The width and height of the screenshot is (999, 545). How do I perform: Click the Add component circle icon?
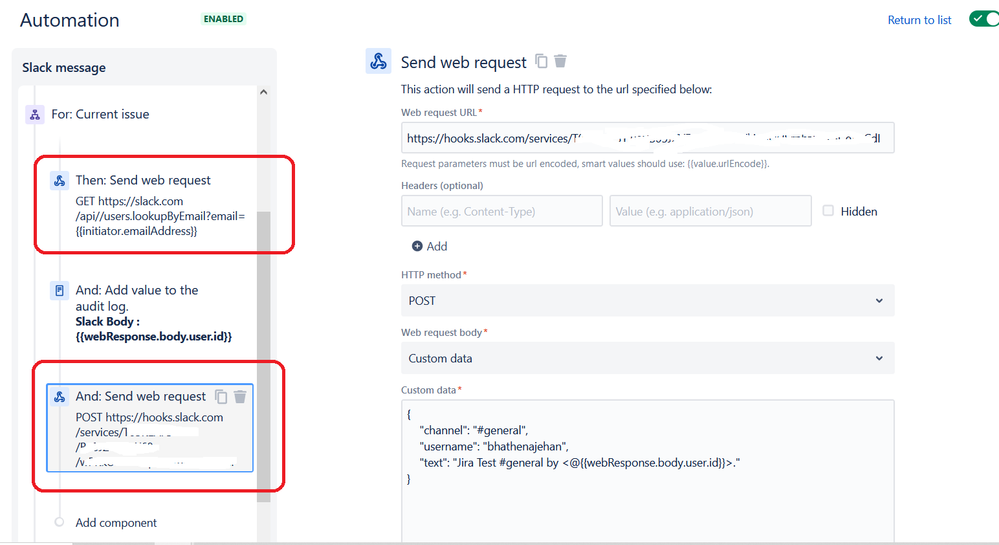click(x=59, y=522)
